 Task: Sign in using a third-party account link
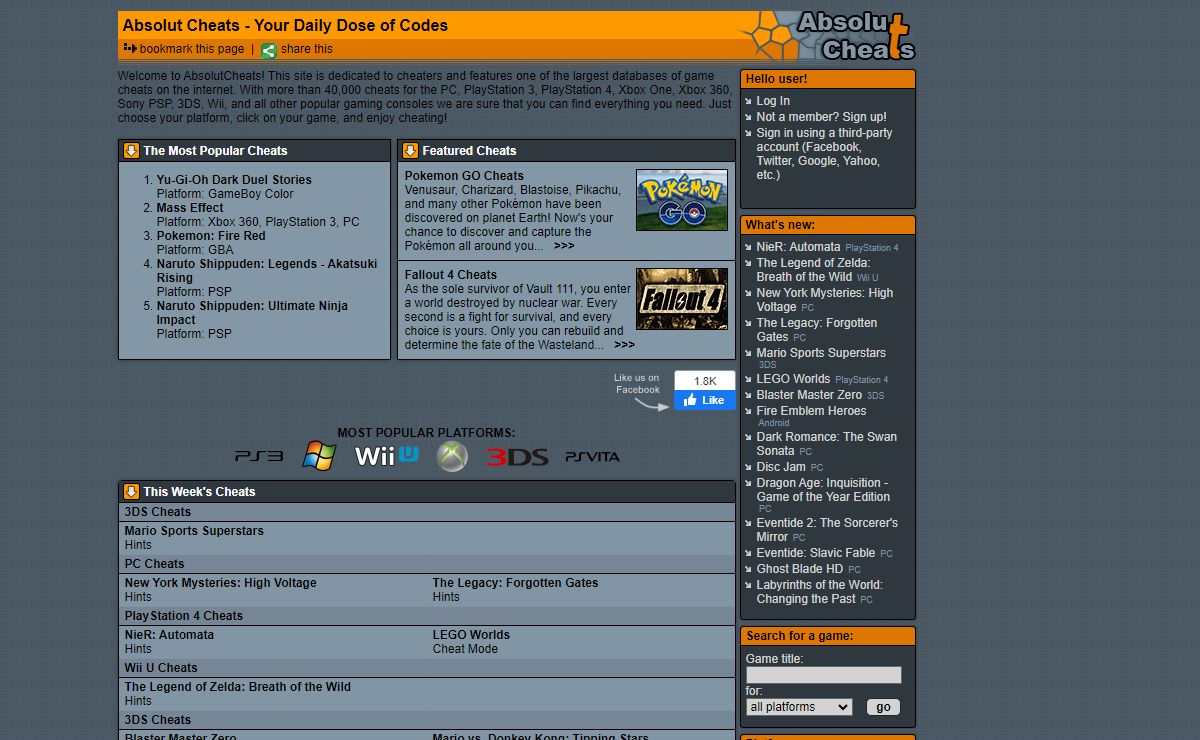[x=824, y=154]
